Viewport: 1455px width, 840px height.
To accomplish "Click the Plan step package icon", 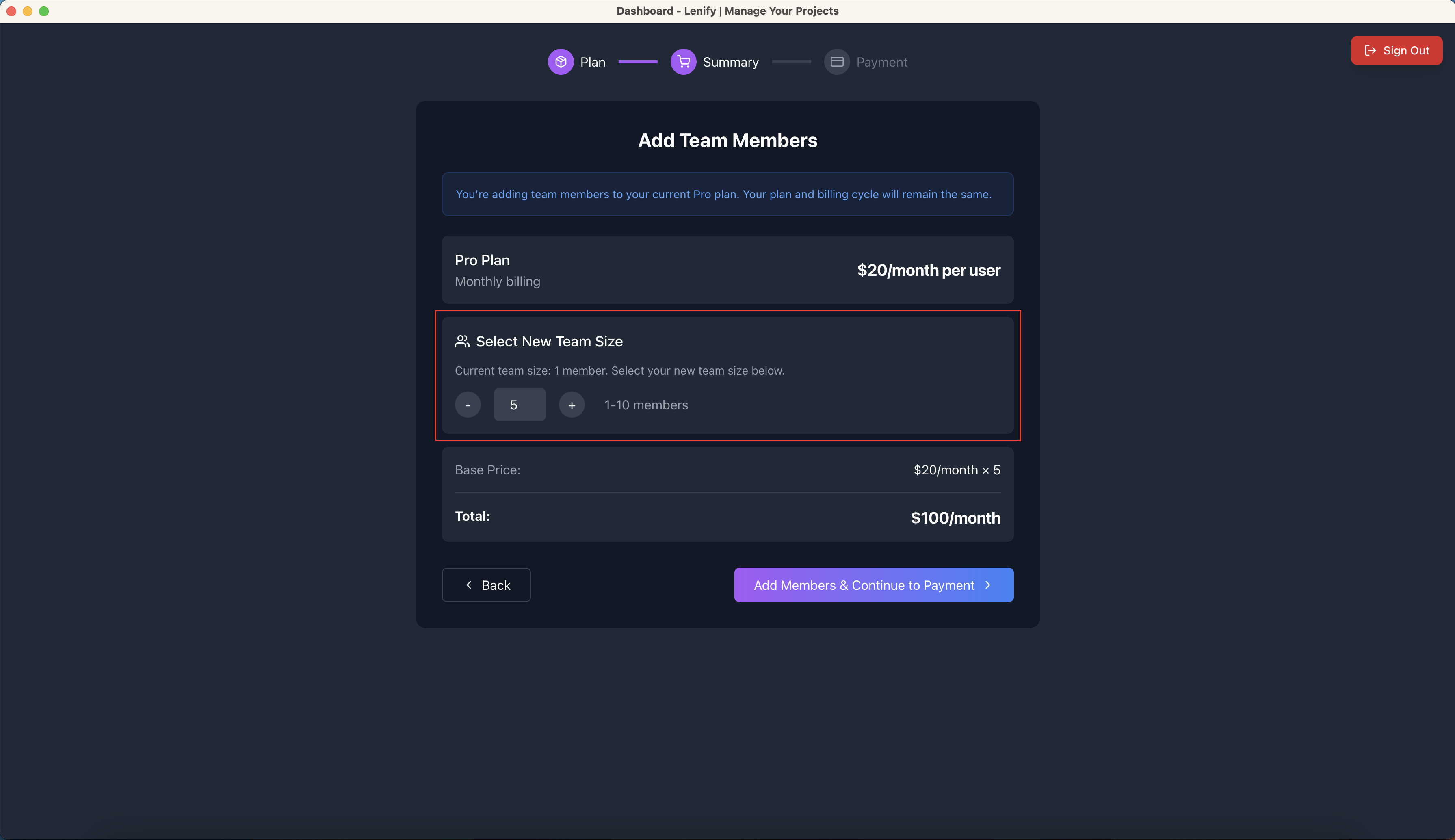I will [560, 61].
